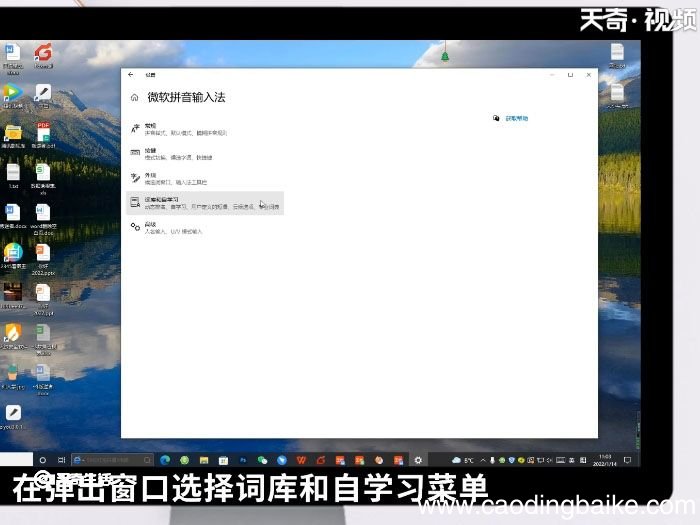Open the yellow folder desktop icon
700x525 pixels.
13,136
